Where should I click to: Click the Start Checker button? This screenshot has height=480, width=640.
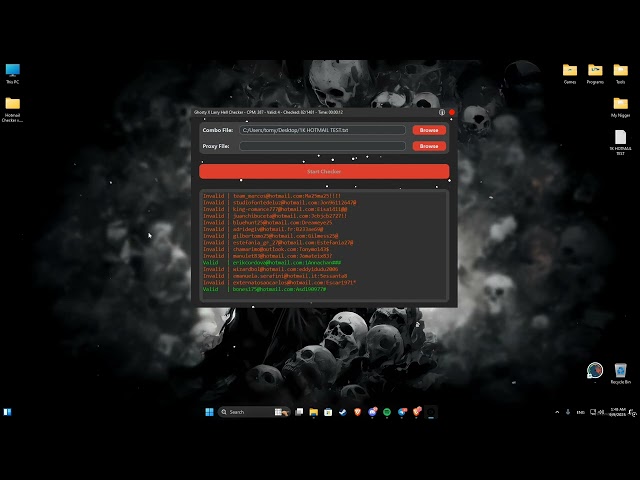click(x=324, y=171)
